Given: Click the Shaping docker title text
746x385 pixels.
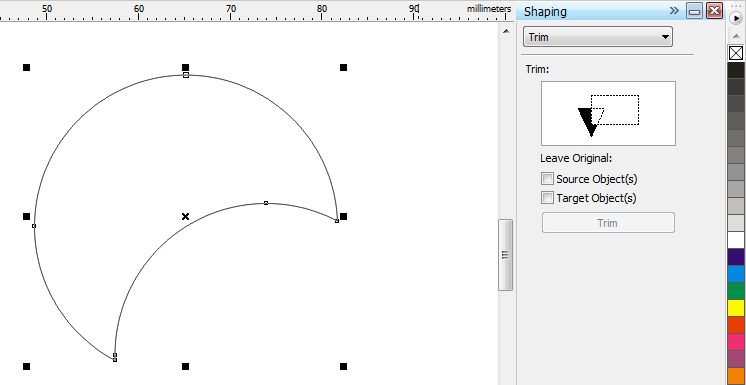Looking at the screenshot, I should [x=545, y=11].
